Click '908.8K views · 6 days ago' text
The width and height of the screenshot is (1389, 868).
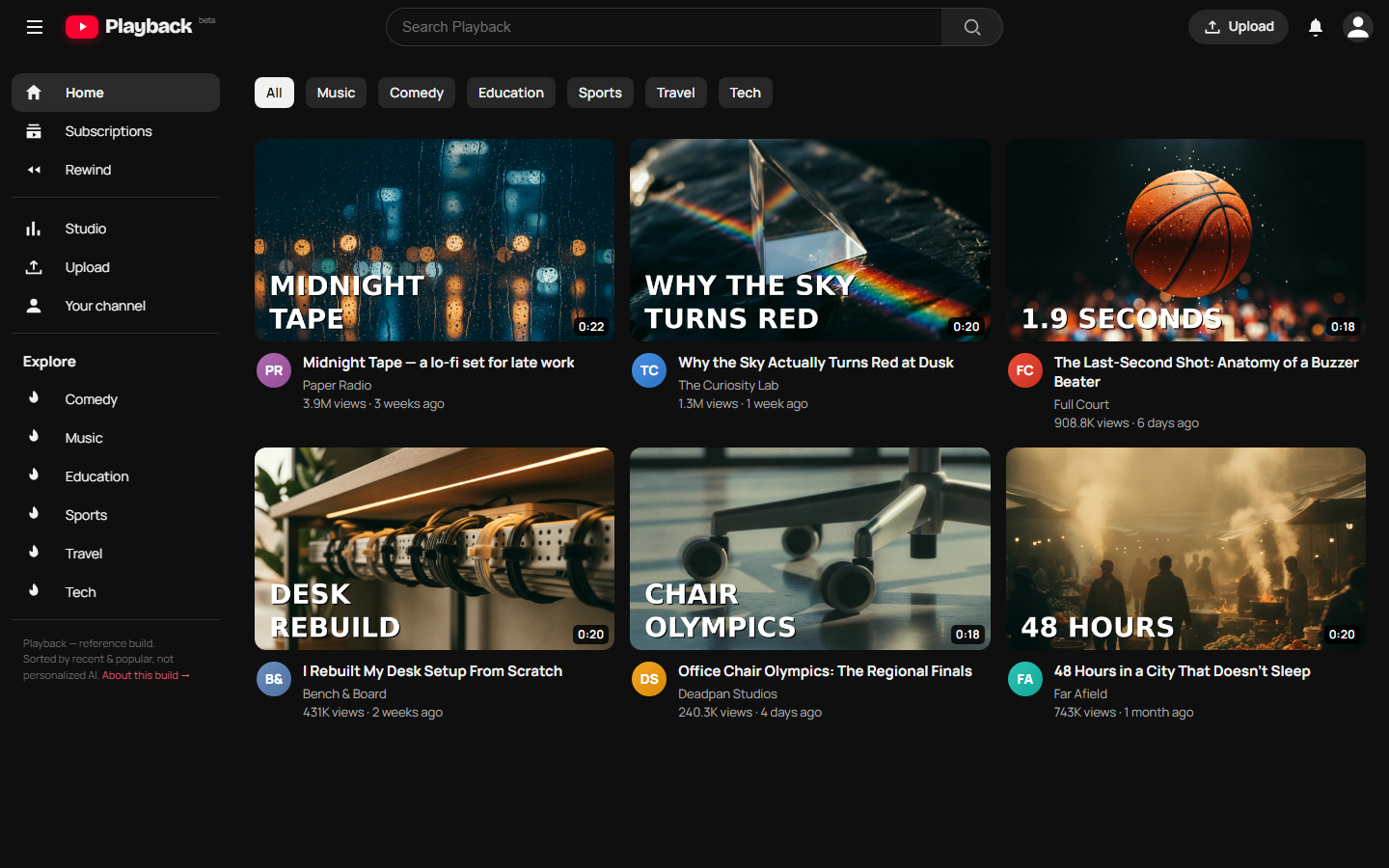click(x=1127, y=422)
